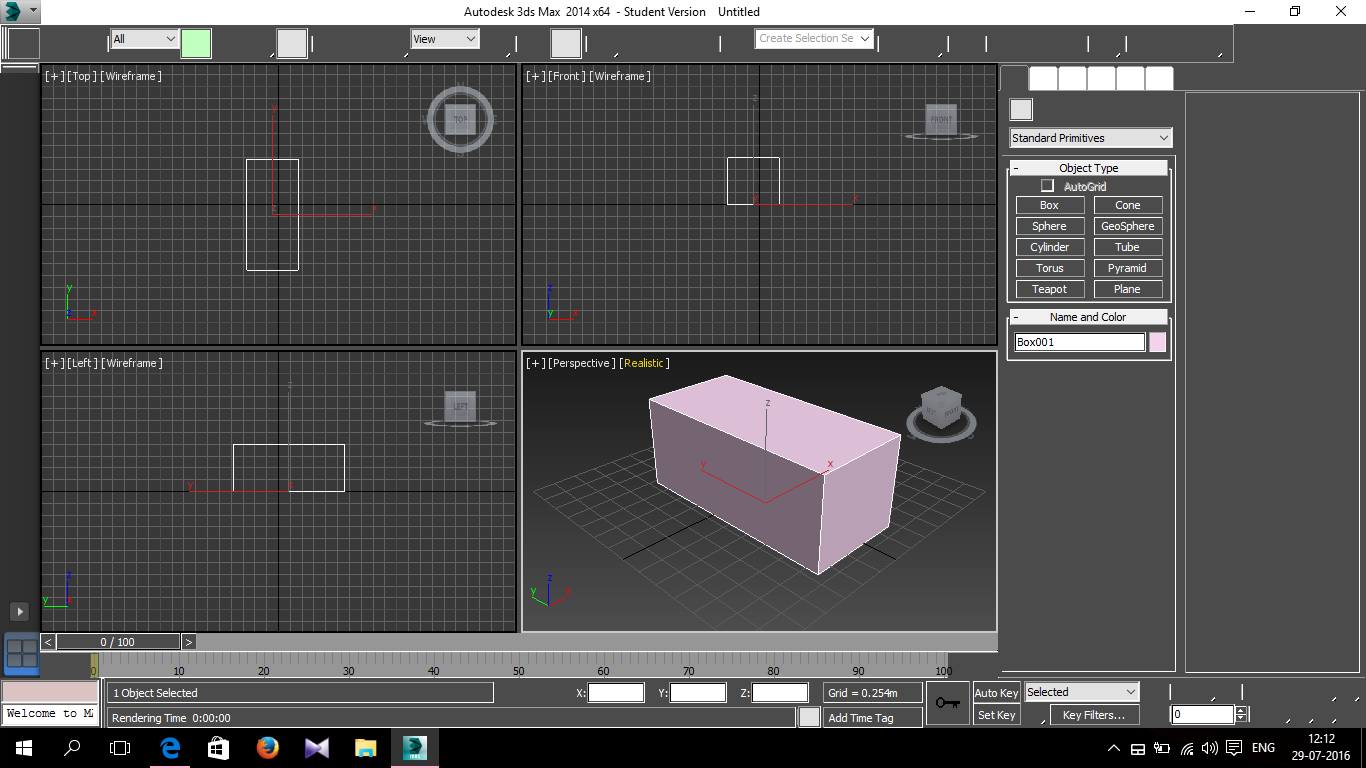Screen dimensions: 1366x768
Task: Open Firefox from the taskbar
Action: pos(267,748)
